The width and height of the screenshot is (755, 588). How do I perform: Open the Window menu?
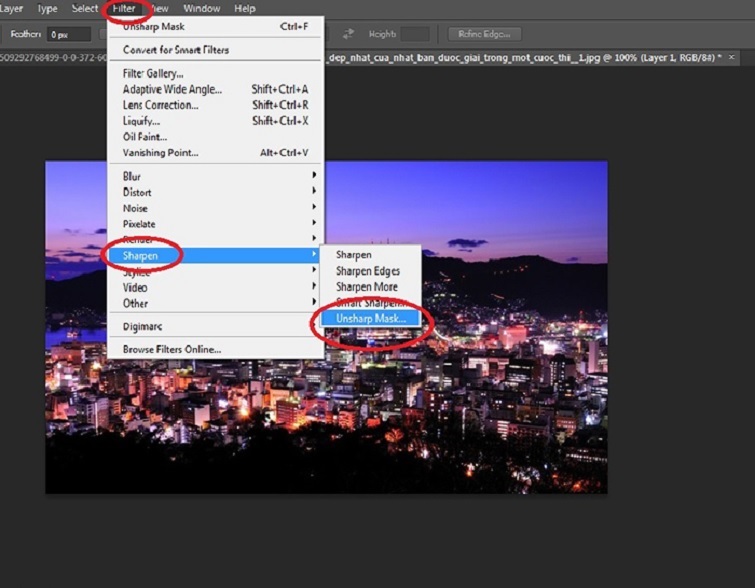[x=202, y=9]
